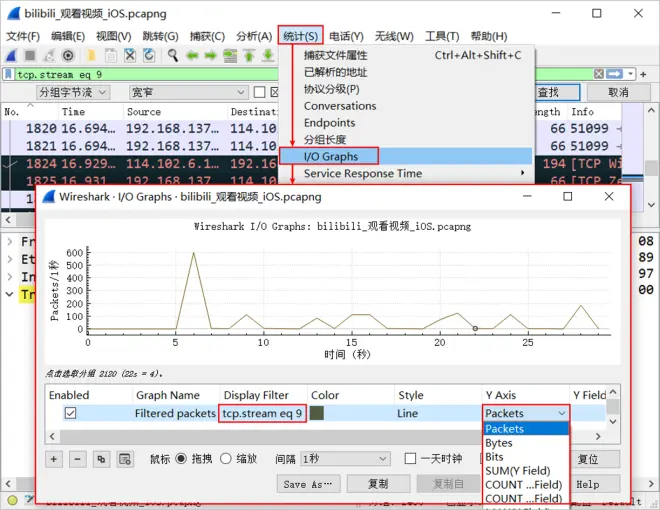
Task: Jump to the last packet icon
Action: [268, 56]
